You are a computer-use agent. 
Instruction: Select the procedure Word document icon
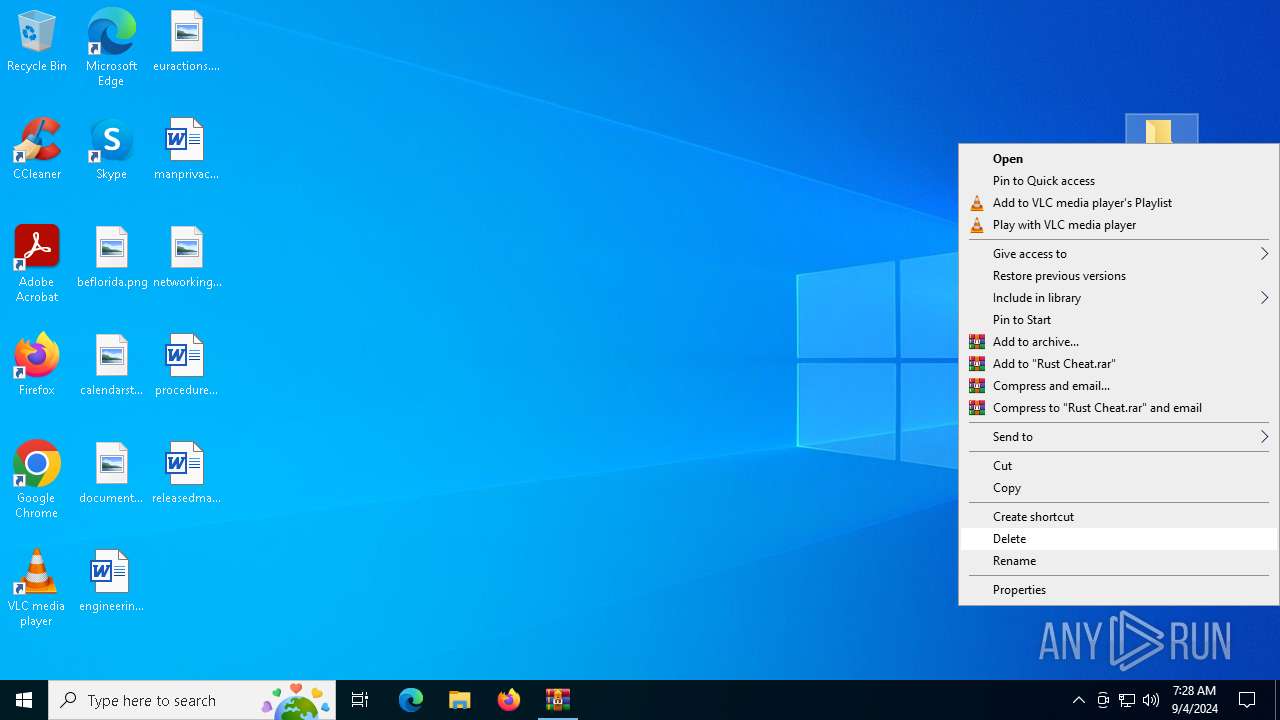(x=186, y=366)
